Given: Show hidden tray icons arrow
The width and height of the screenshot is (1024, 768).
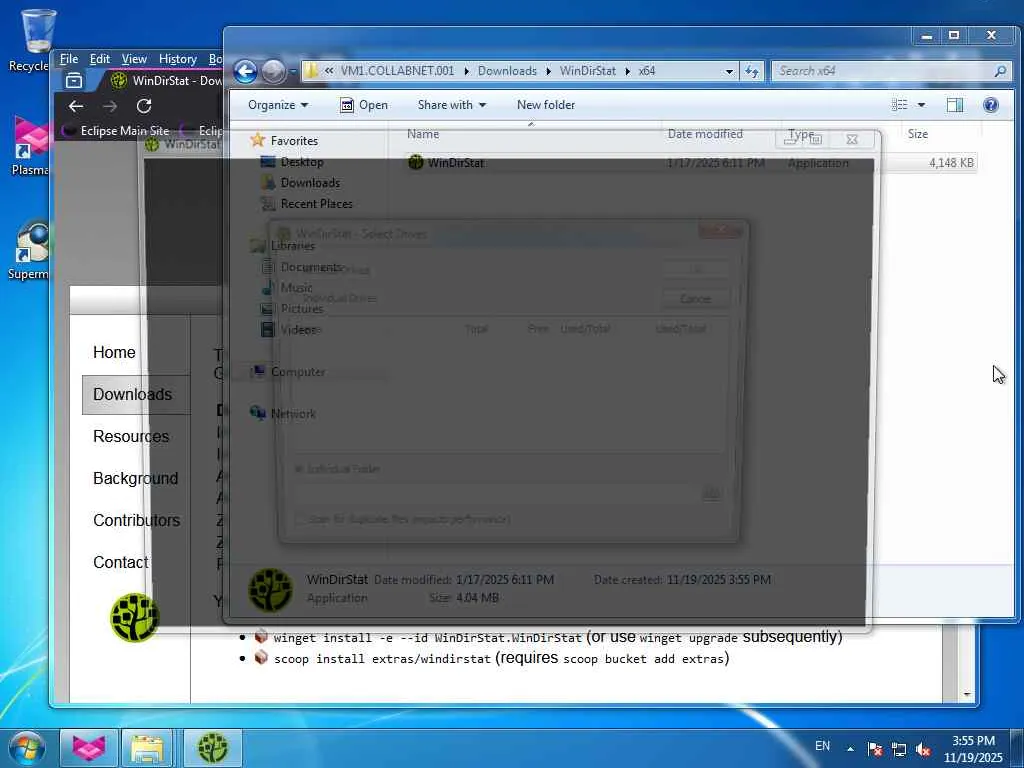Looking at the screenshot, I should click(x=850, y=749).
